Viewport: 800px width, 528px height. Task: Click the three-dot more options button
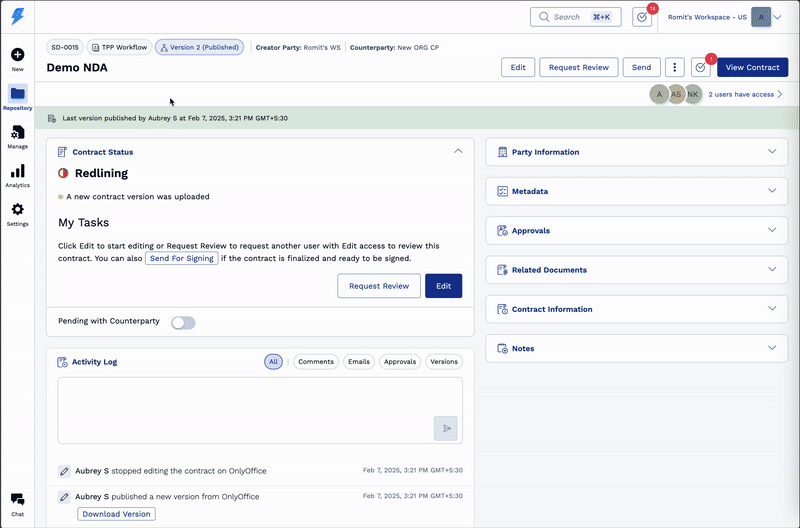(x=674, y=67)
